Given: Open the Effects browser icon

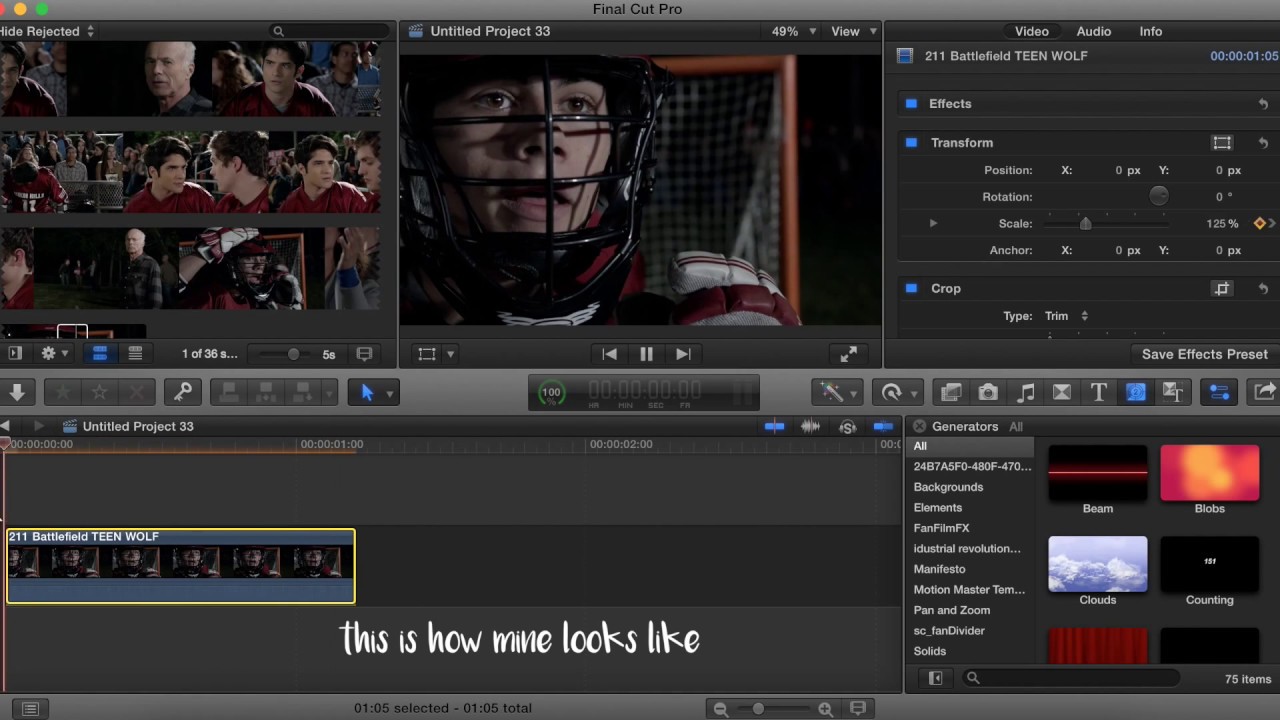Looking at the screenshot, I should pos(951,393).
